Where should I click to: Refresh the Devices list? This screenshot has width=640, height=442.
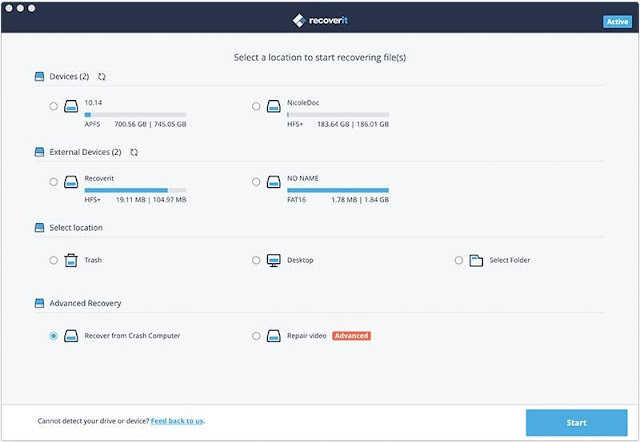102,77
